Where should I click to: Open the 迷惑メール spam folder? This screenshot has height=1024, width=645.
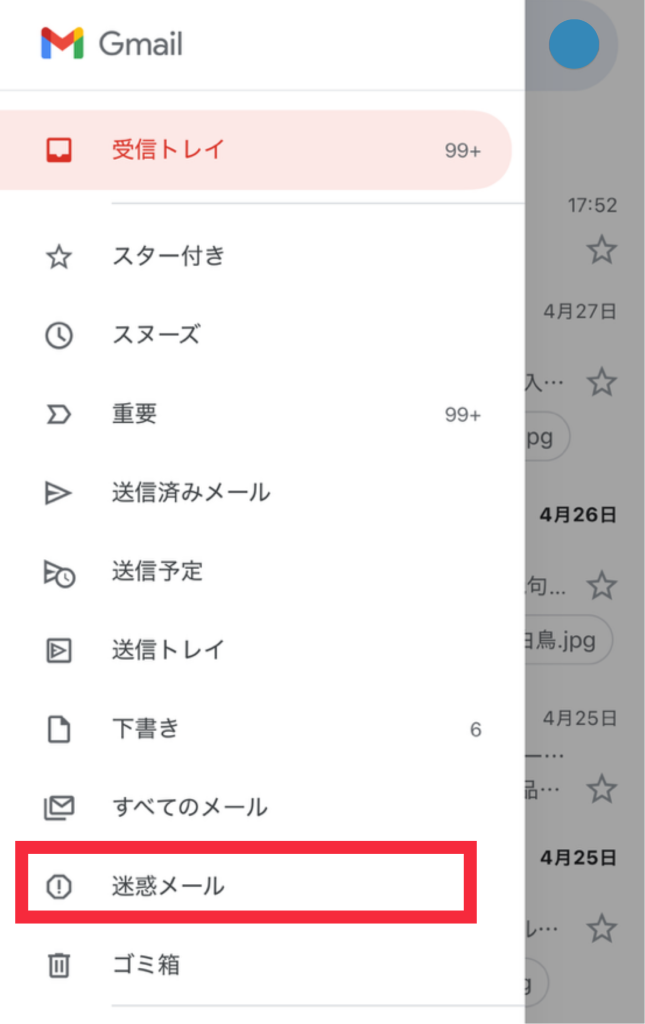coord(168,886)
